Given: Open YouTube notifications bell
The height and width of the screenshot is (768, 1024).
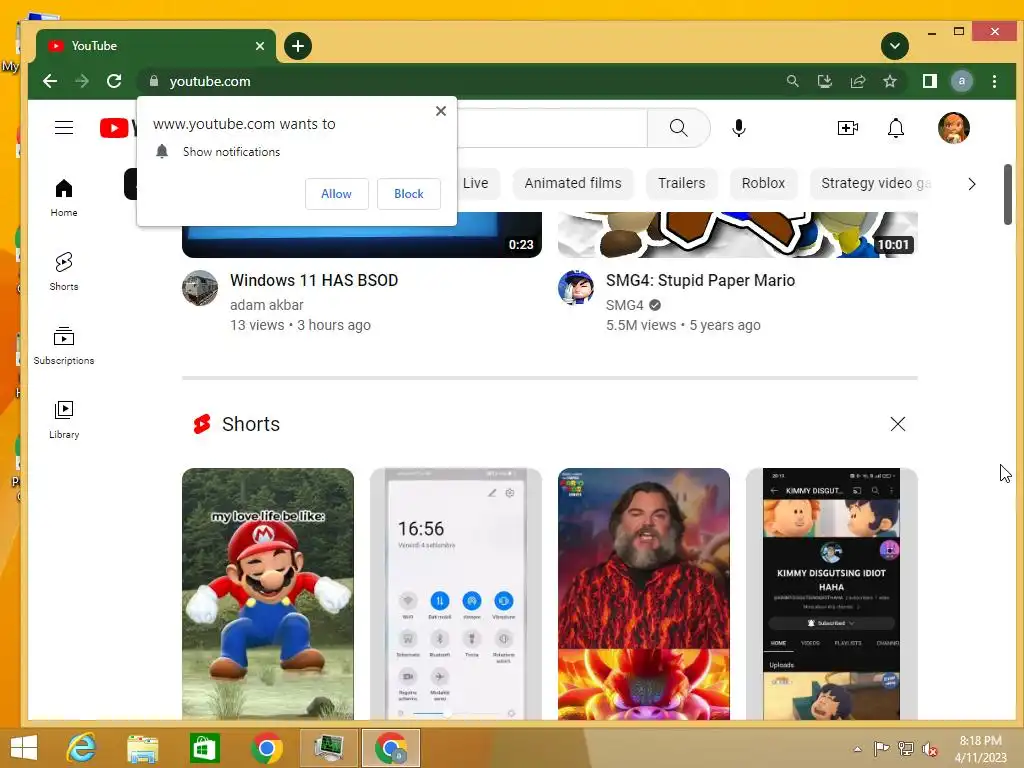Looking at the screenshot, I should (896, 127).
